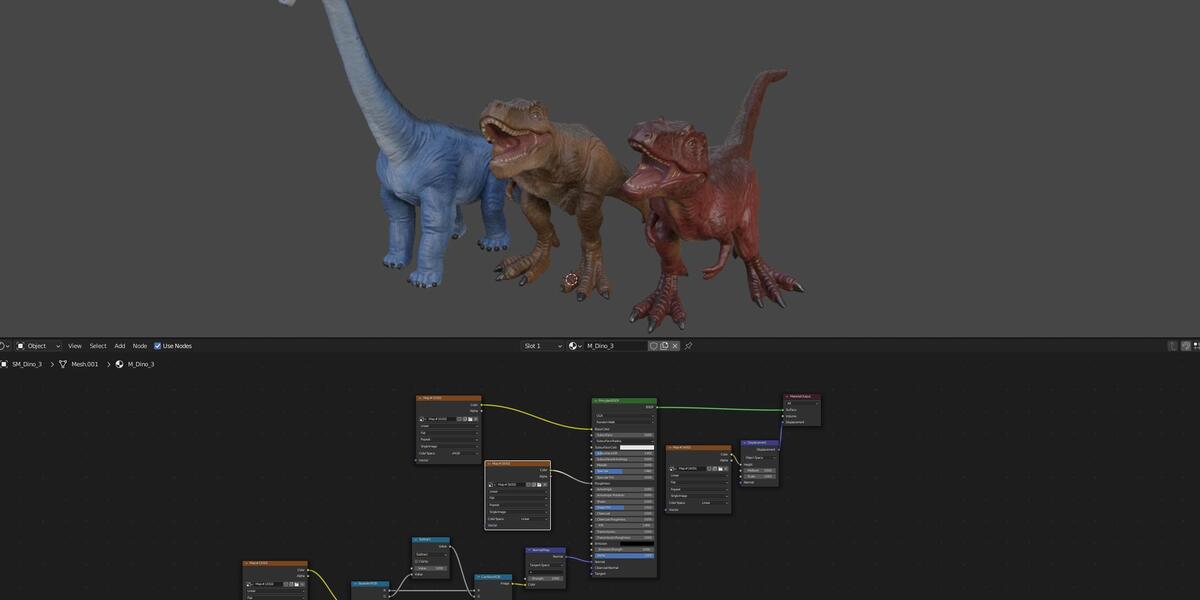Open the View menu in node editor
The height and width of the screenshot is (600, 1200).
tap(75, 346)
